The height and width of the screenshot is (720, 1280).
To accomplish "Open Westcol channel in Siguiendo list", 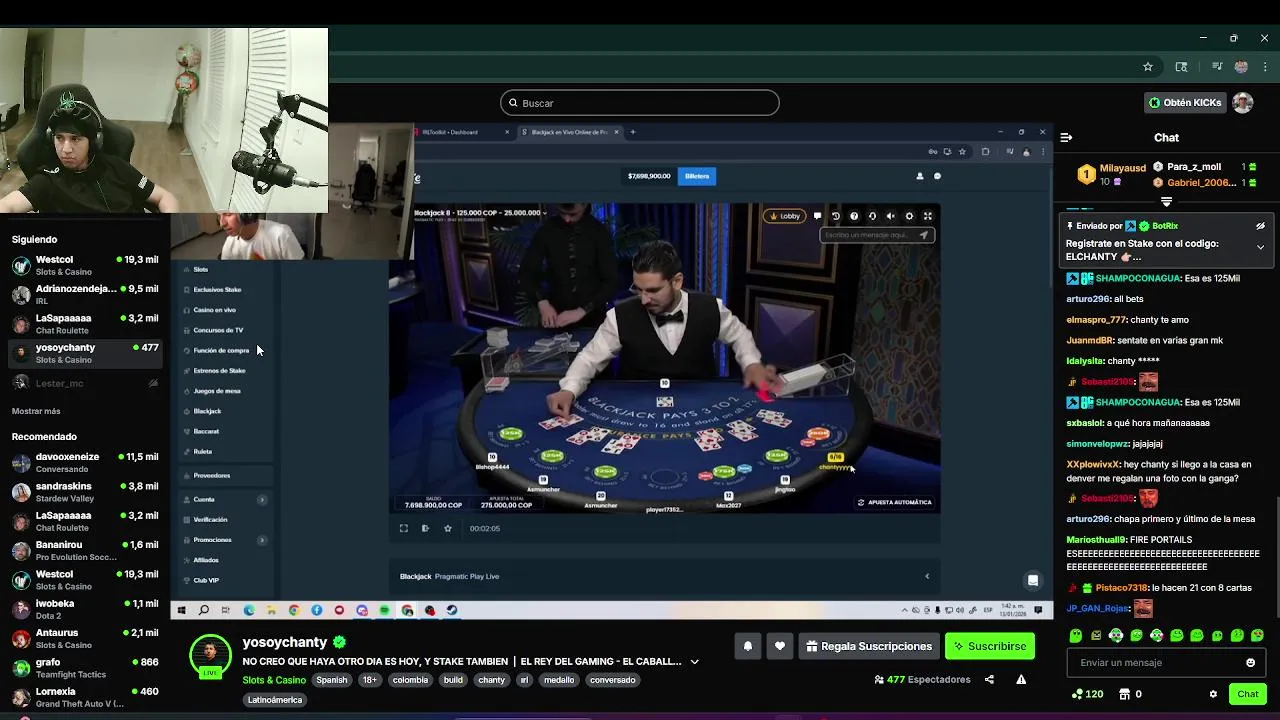I will [84, 265].
